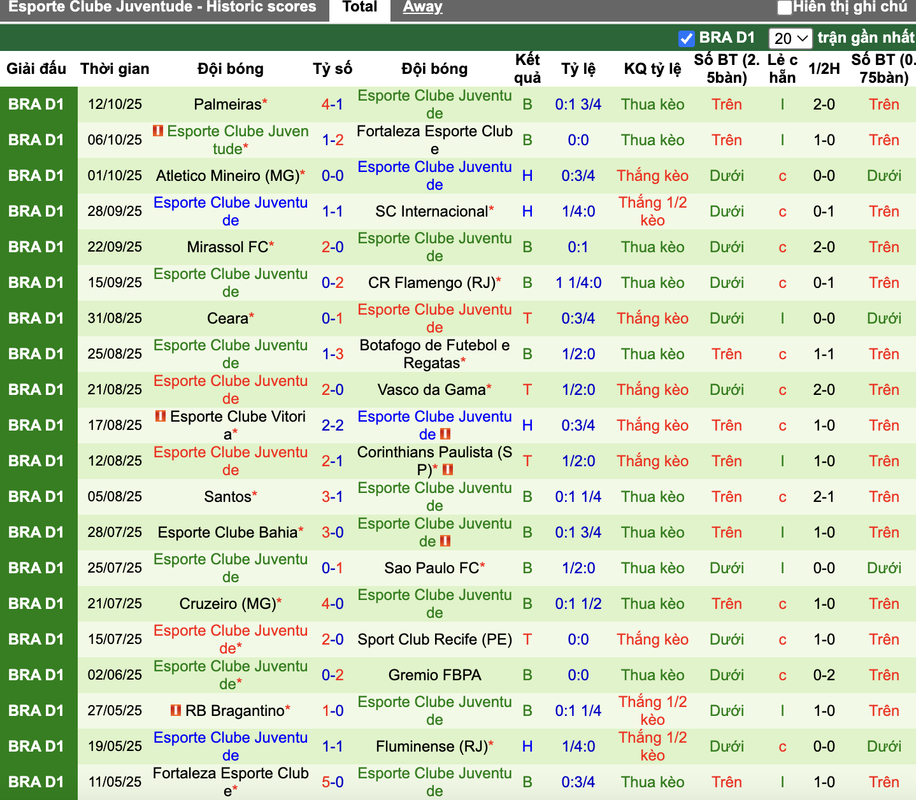The image size is (916, 800).
Task: Open Fluminense (RJ) team link
Action: point(431,746)
